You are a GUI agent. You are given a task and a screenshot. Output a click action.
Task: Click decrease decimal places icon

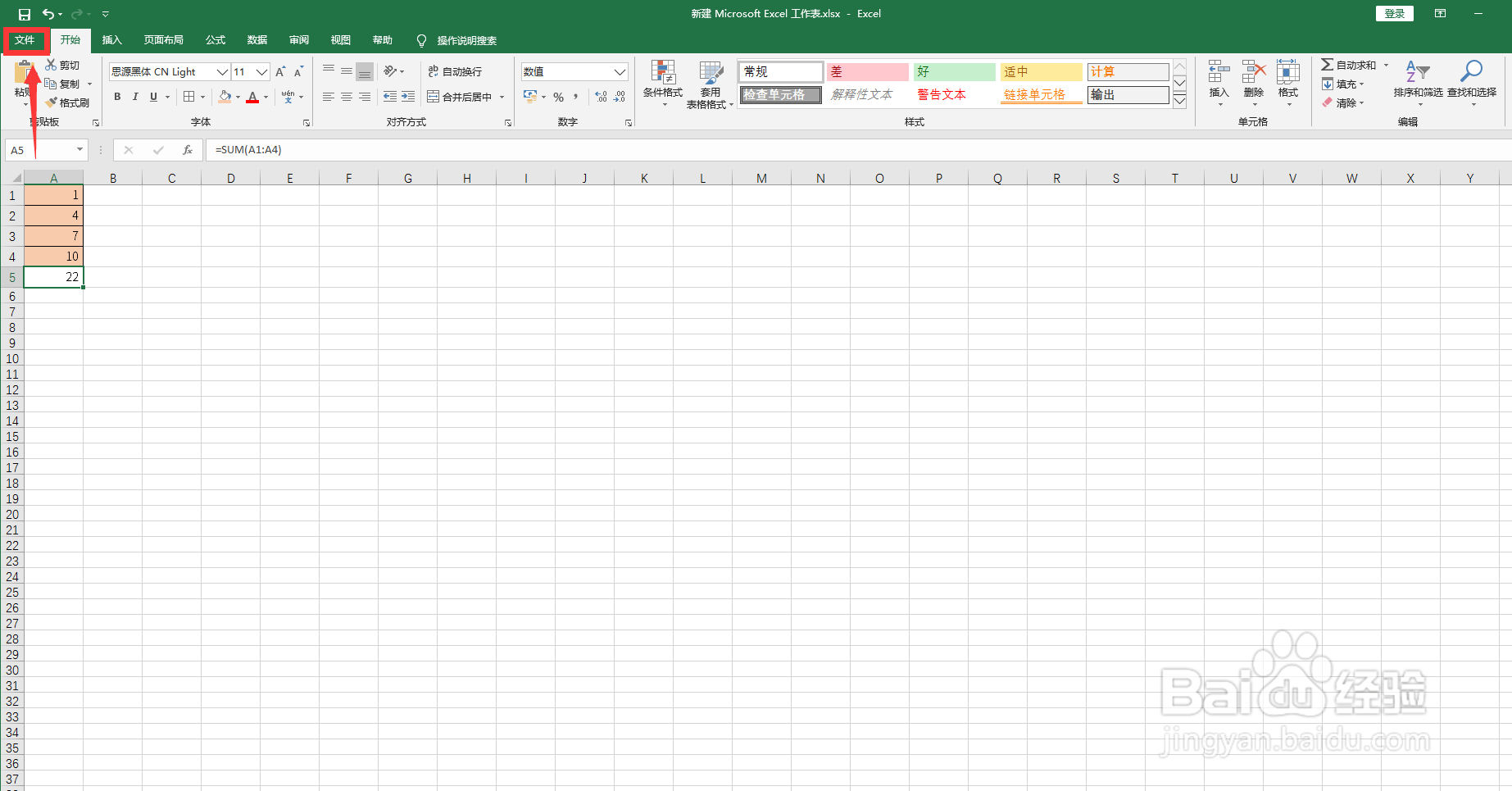pyautogui.click(x=620, y=97)
